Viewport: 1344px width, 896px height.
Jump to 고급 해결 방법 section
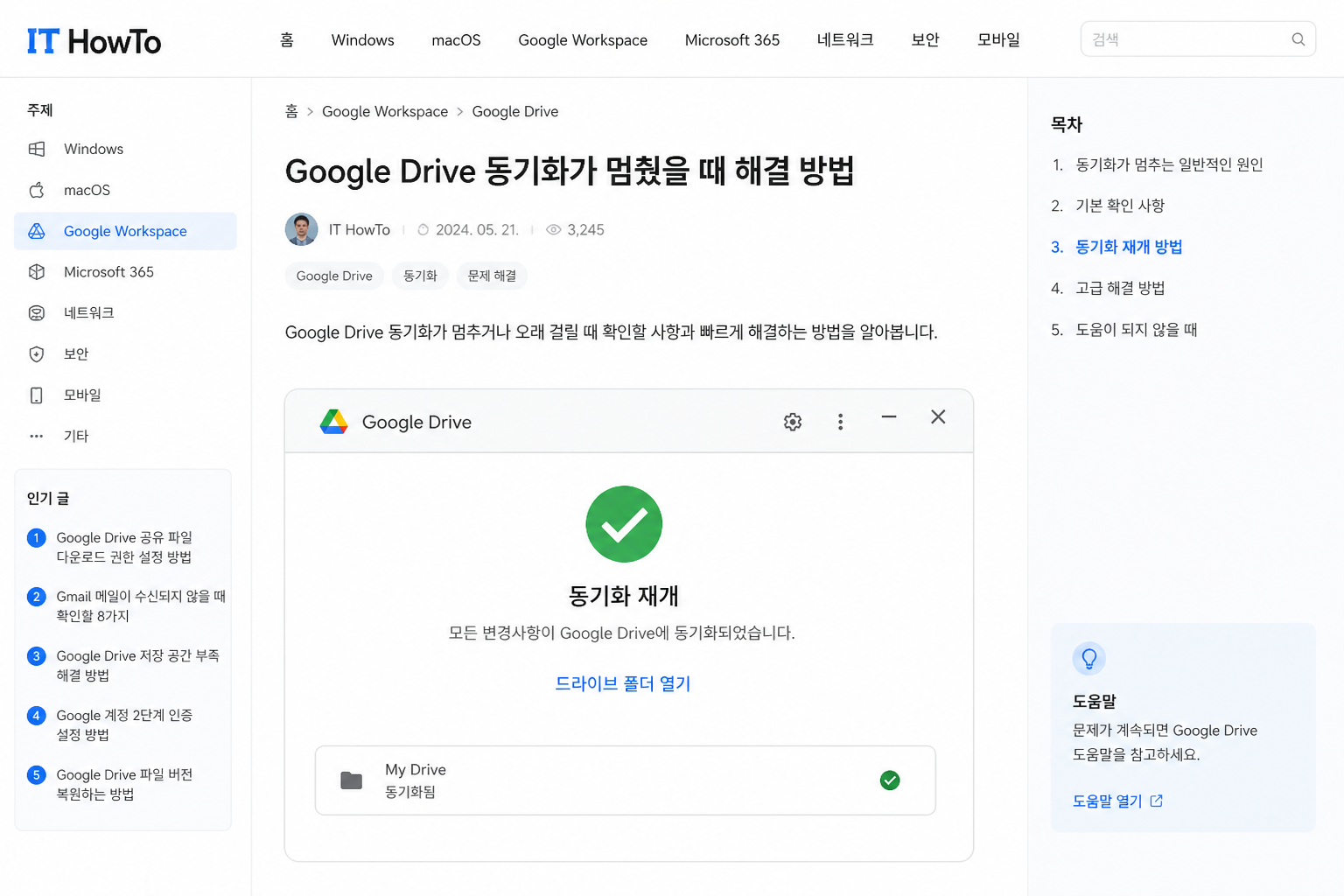(x=1120, y=288)
